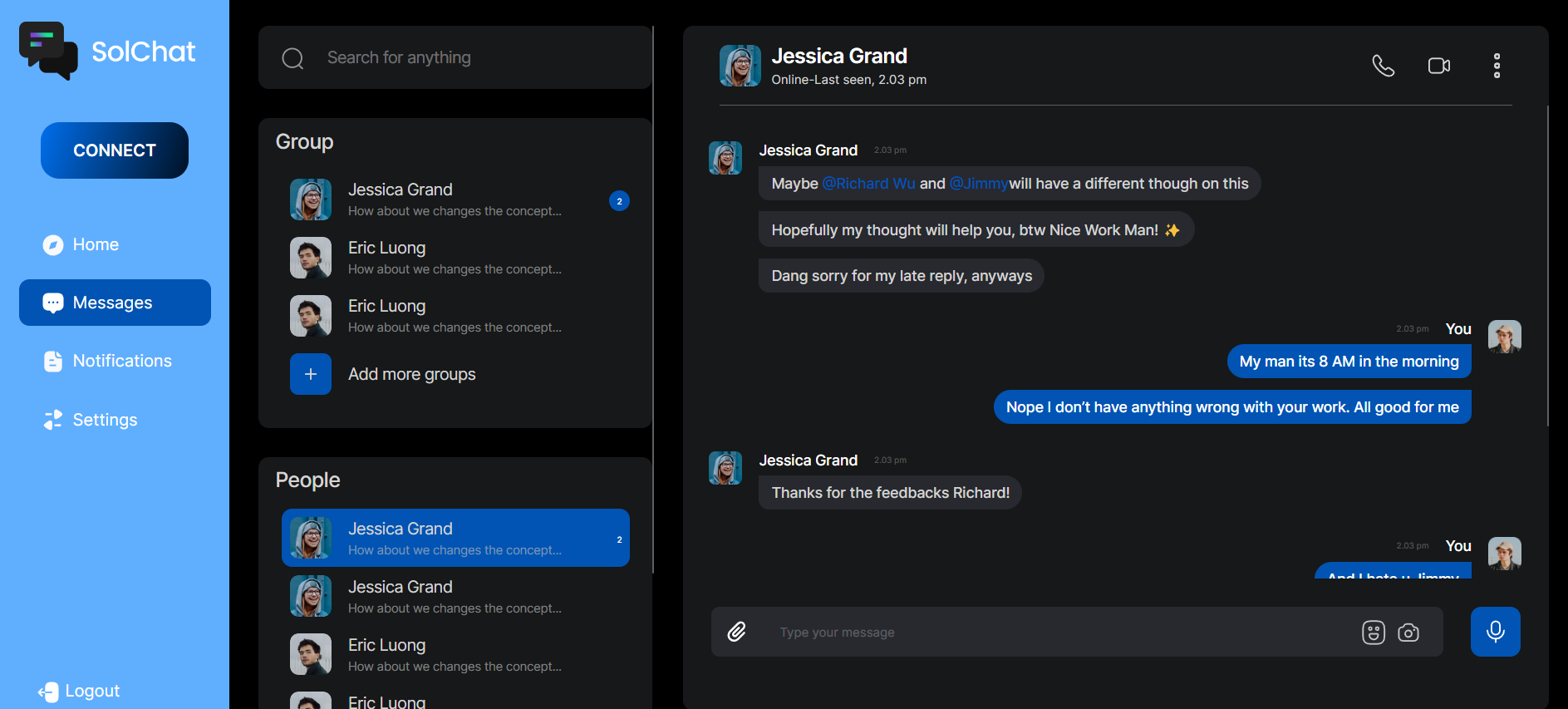Focus the 'Type your message' field

1055,633
